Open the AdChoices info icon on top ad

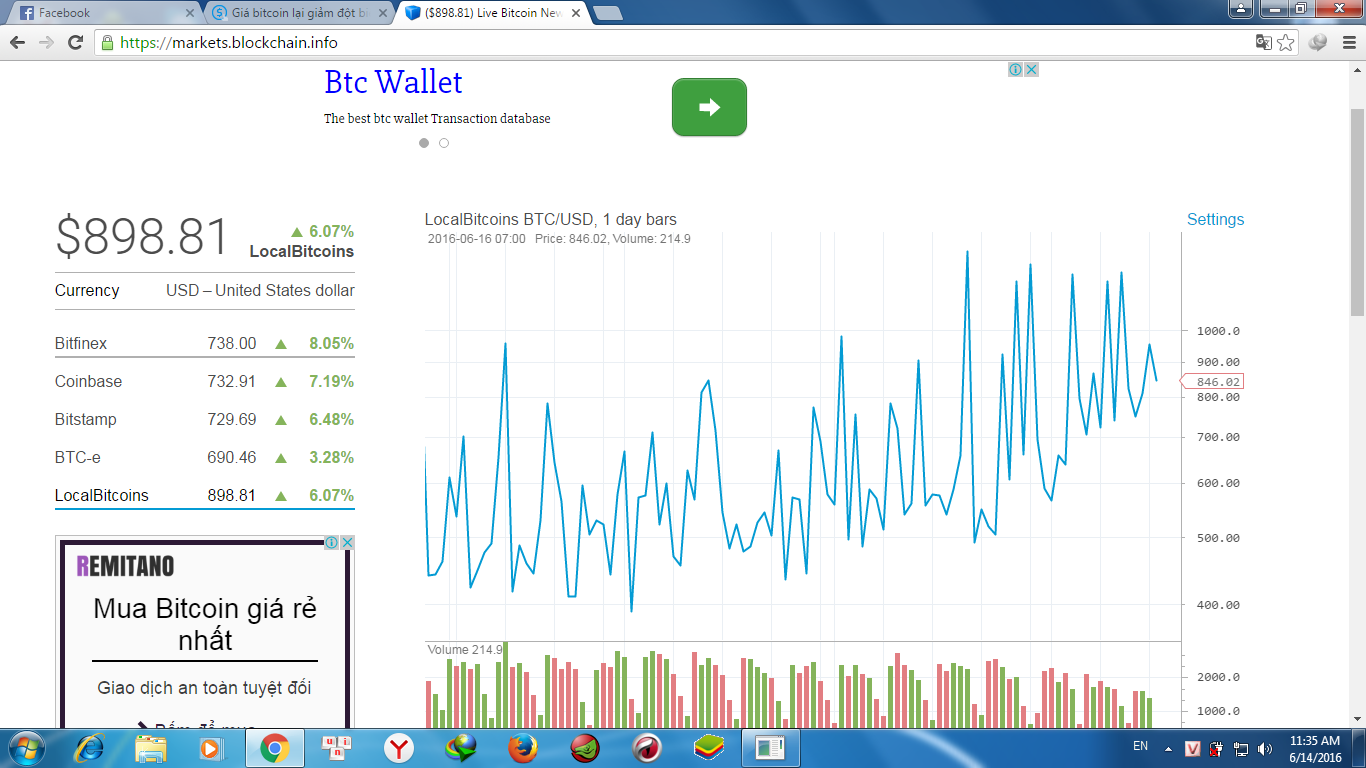(x=1015, y=70)
